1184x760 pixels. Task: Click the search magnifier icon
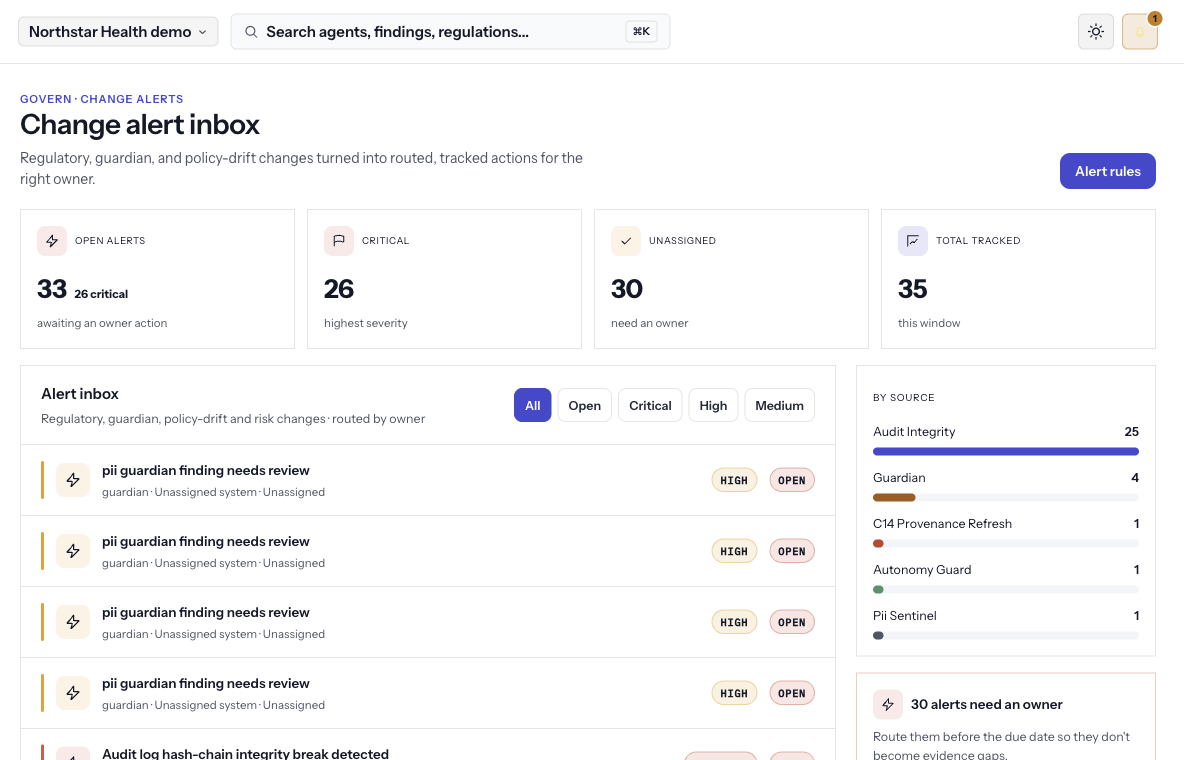(x=251, y=32)
